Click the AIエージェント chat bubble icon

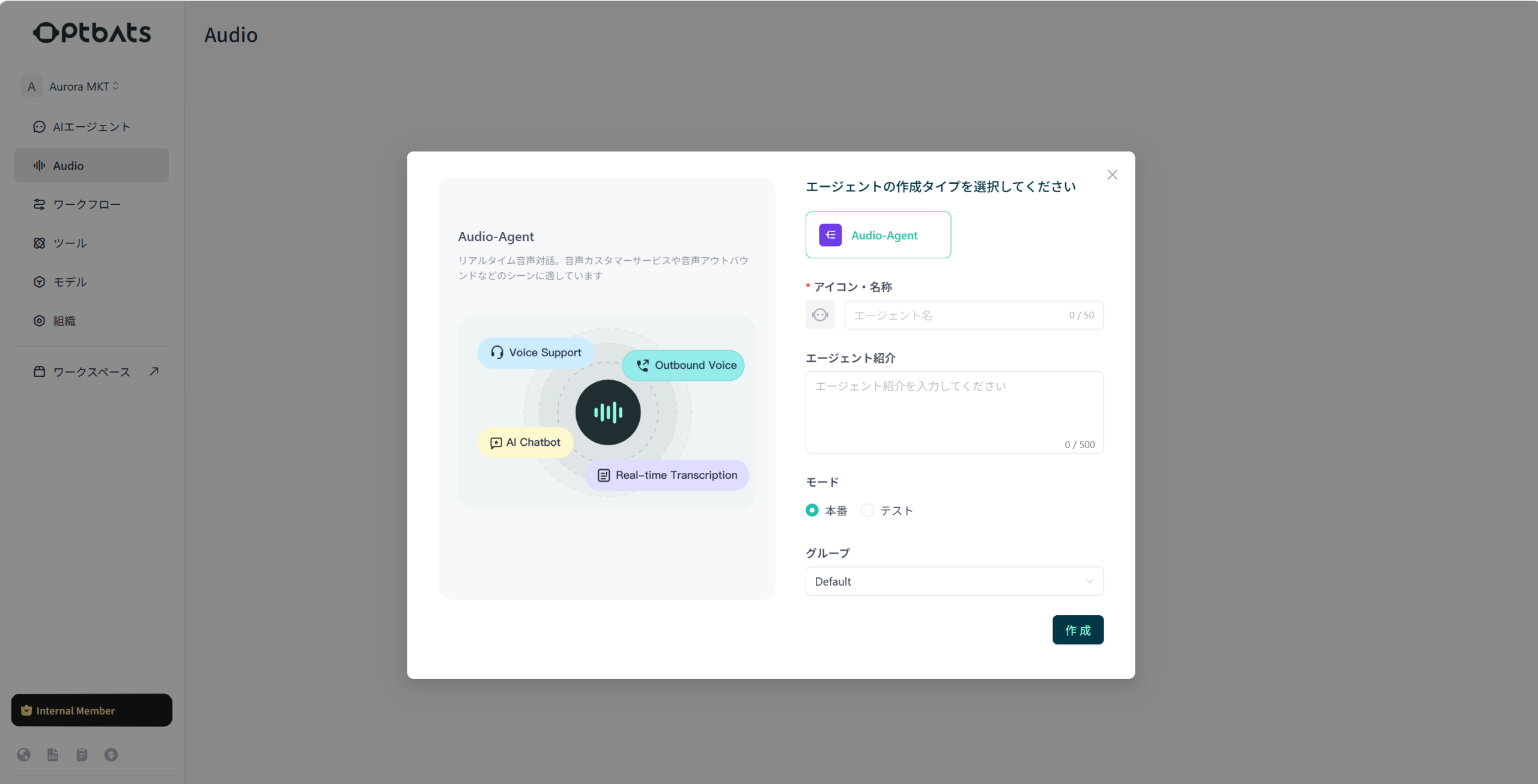click(39, 127)
